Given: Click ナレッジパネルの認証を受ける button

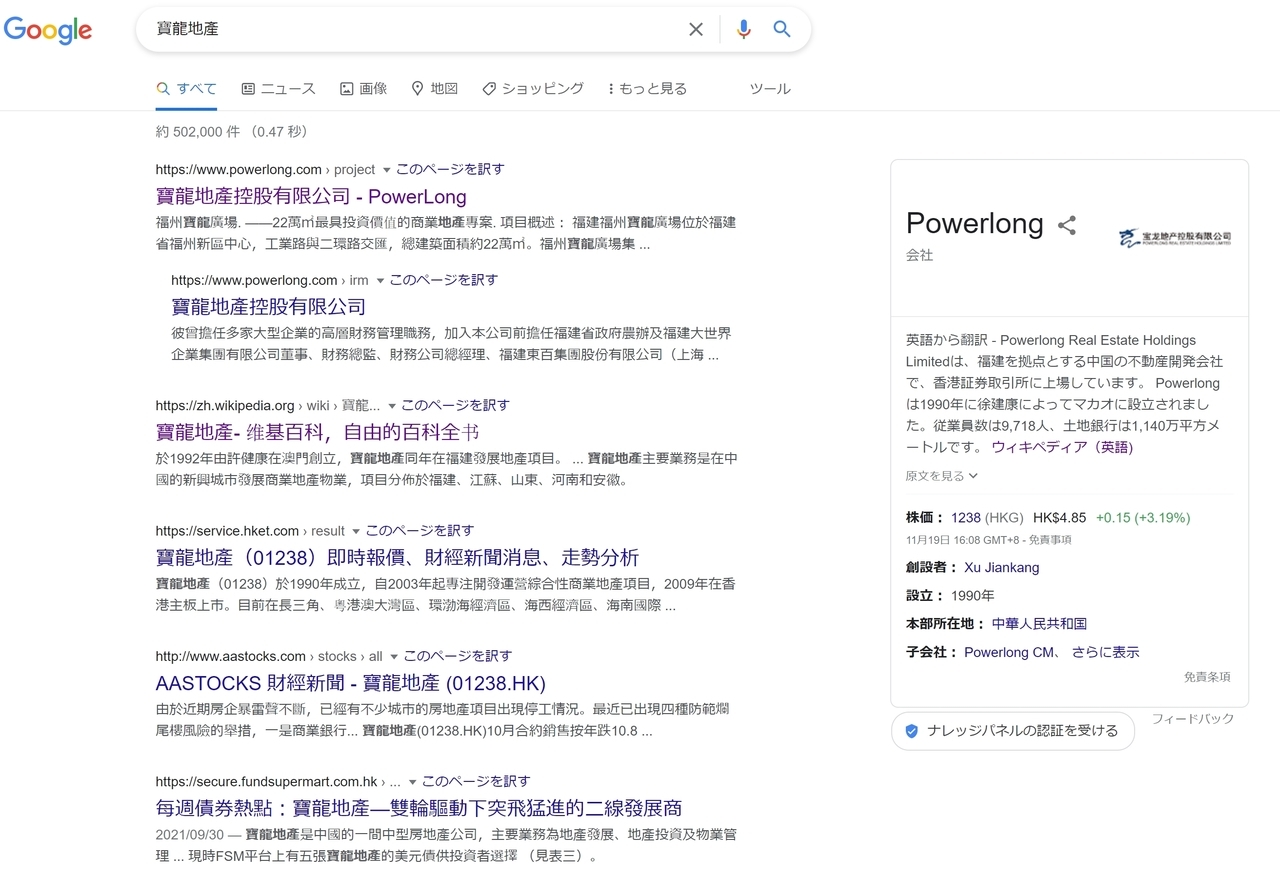Looking at the screenshot, I should (x=1012, y=731).
